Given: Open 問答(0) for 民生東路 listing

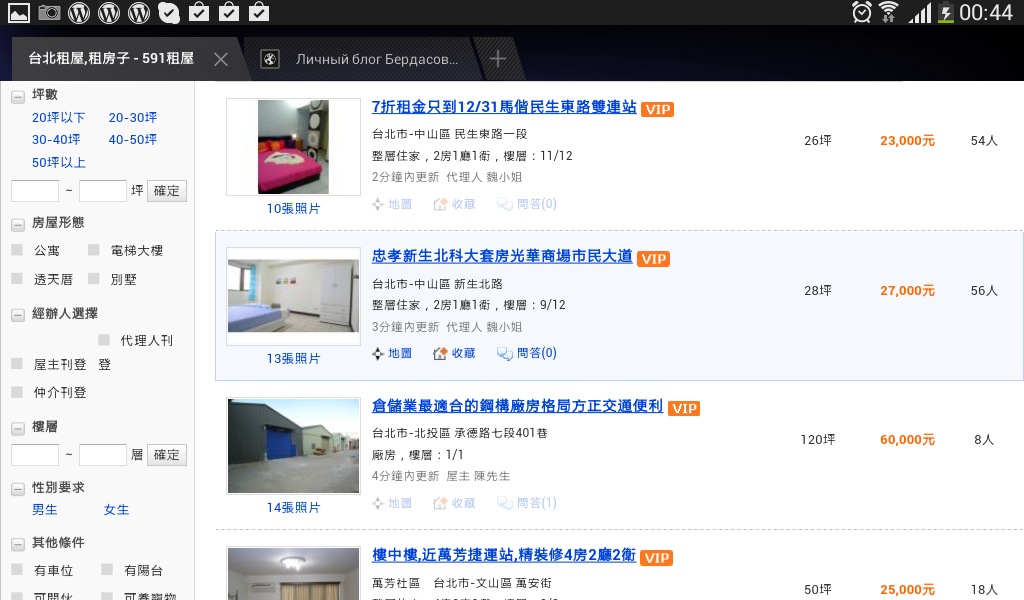Looking at the screenshot, I should (526, 204).
